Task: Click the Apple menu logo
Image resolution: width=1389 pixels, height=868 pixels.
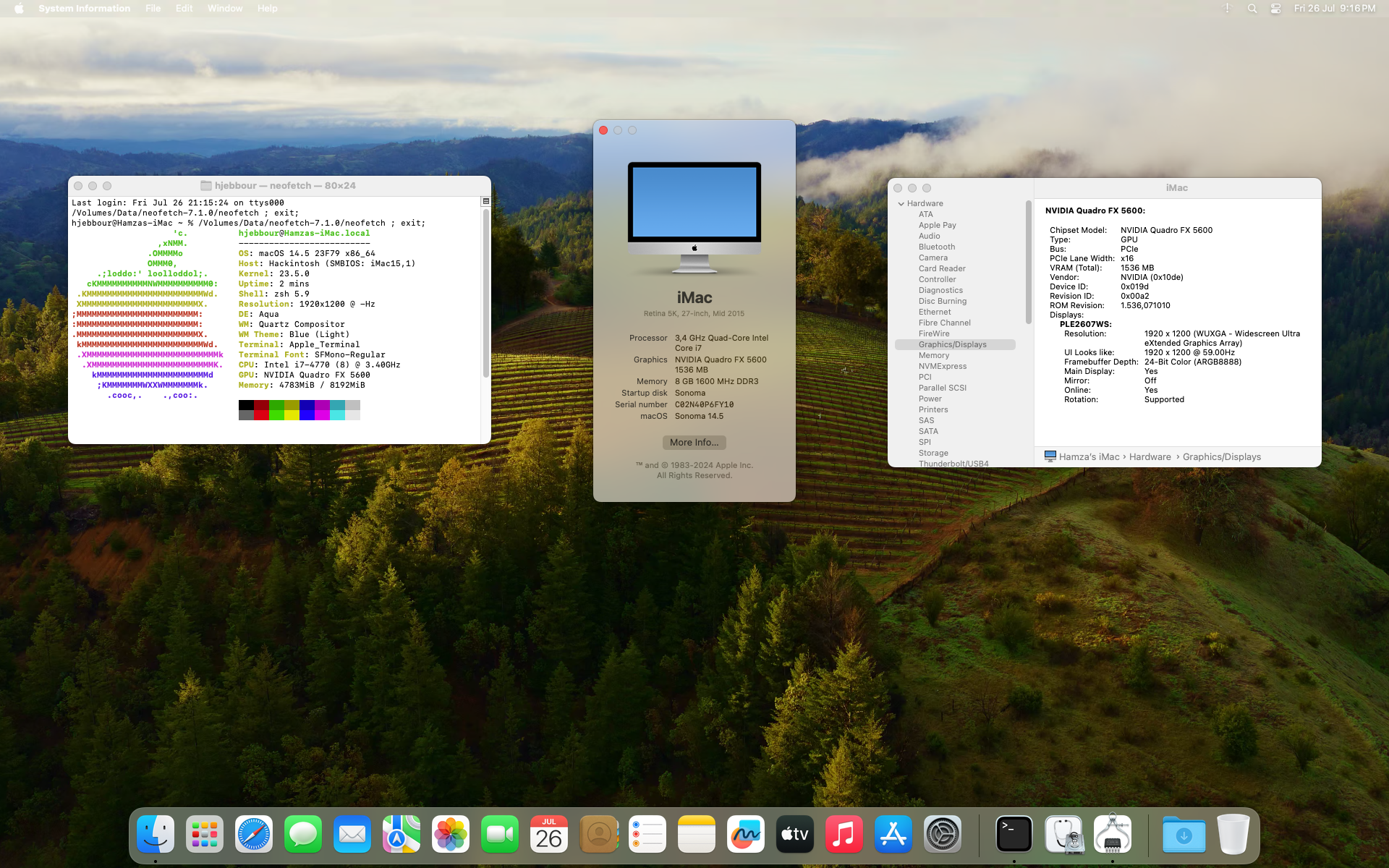Action: pyautogui.click(x=20, y=9)
